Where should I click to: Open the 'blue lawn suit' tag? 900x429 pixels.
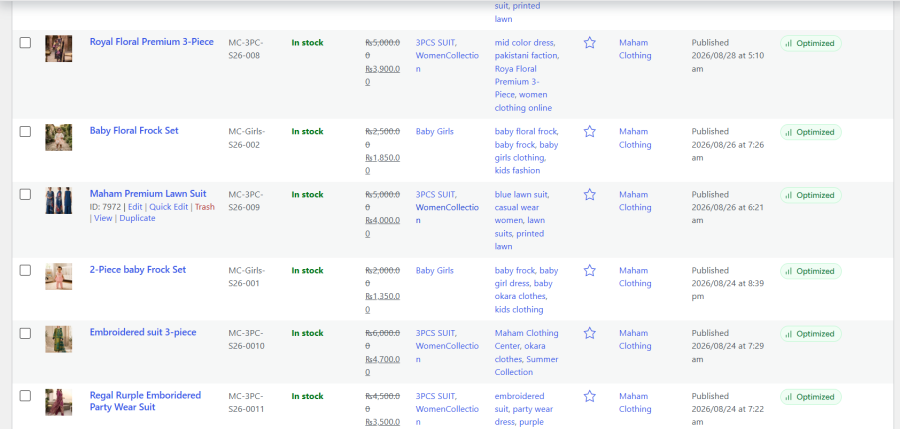click(x=521, y=195)
